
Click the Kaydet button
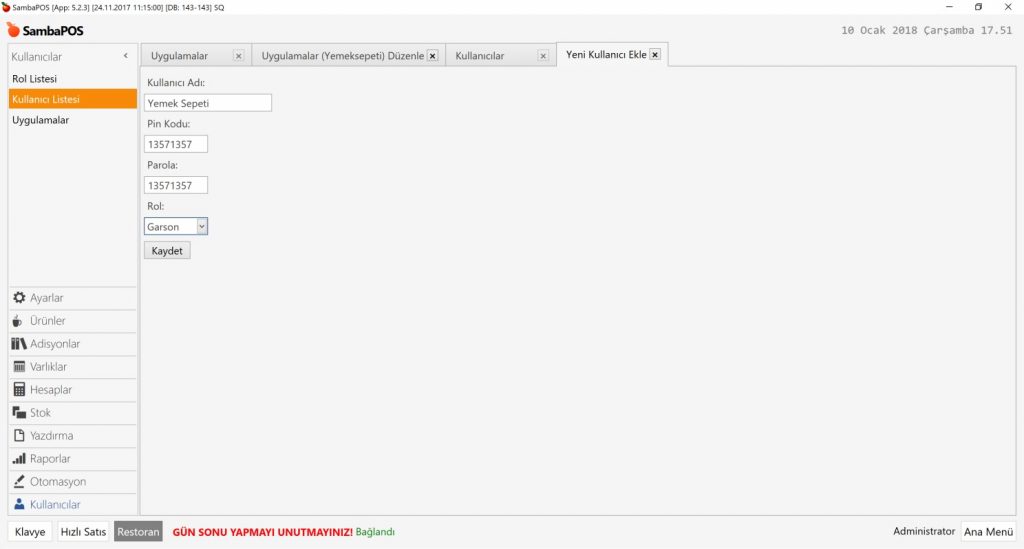pyautogui.click(x=166, y=251)
